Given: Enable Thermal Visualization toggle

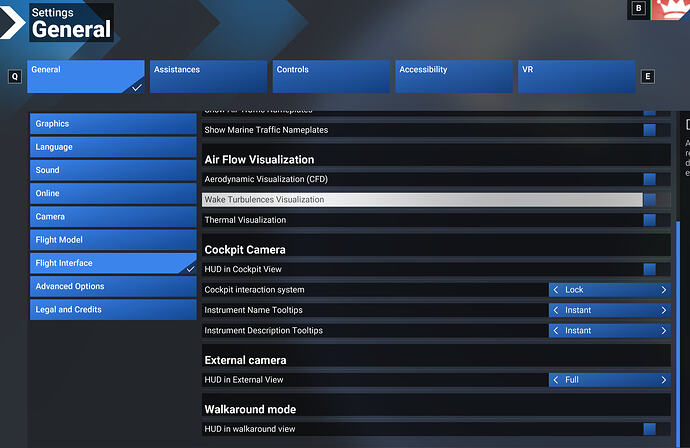Looking at the screenshot, I should tap(650, 220).
